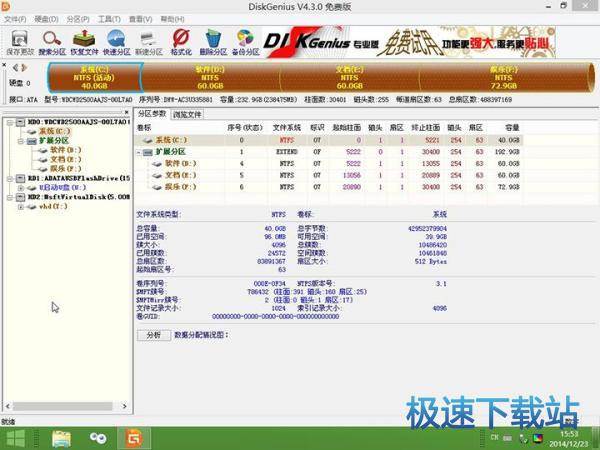Collapse the HD1 ADATA USB Flash Drive node
This screenshot has height=450, width=600.
point(10,179)
